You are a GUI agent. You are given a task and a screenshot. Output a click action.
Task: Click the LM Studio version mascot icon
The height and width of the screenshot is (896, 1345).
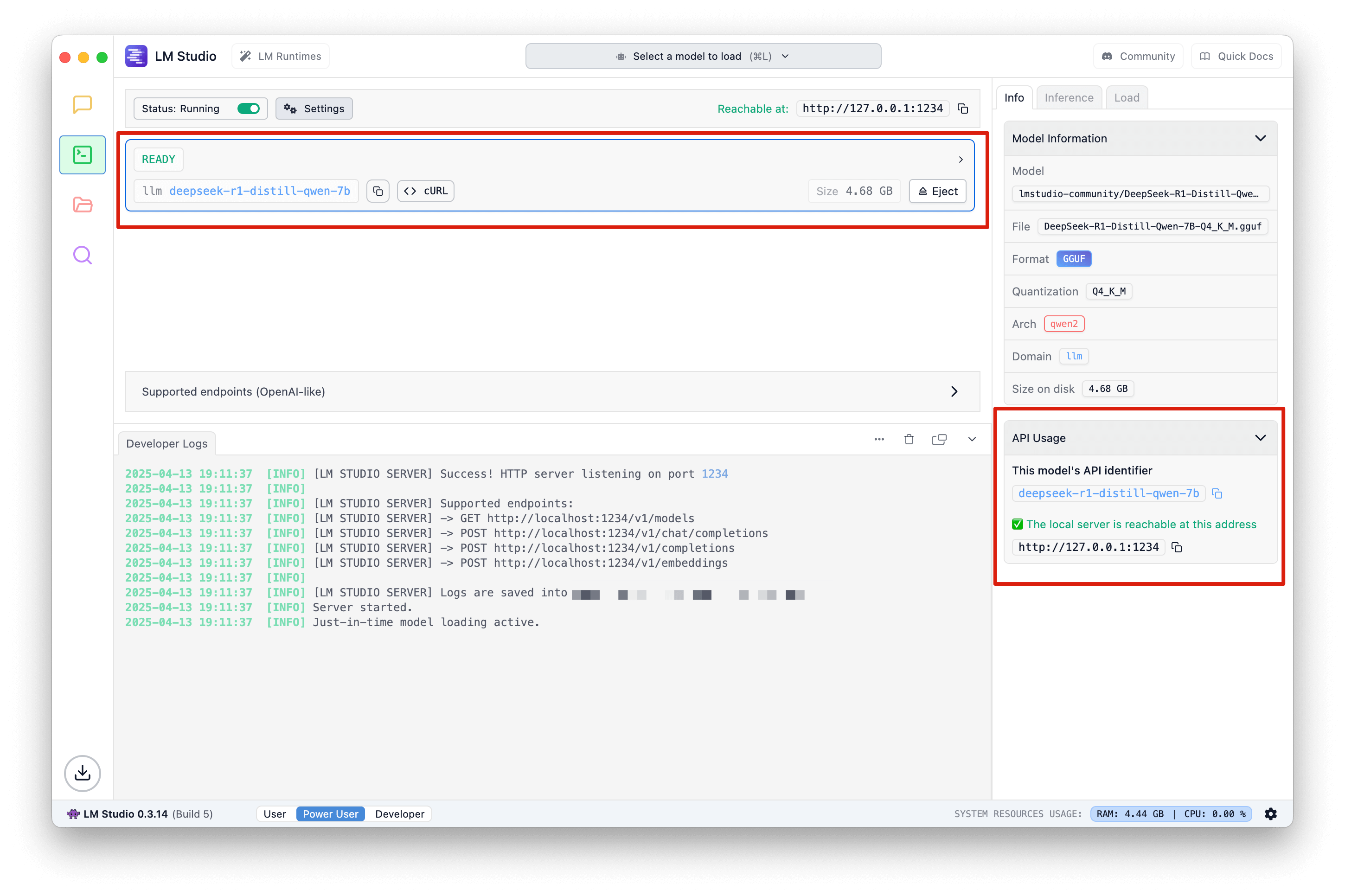(x=73, y=814)
